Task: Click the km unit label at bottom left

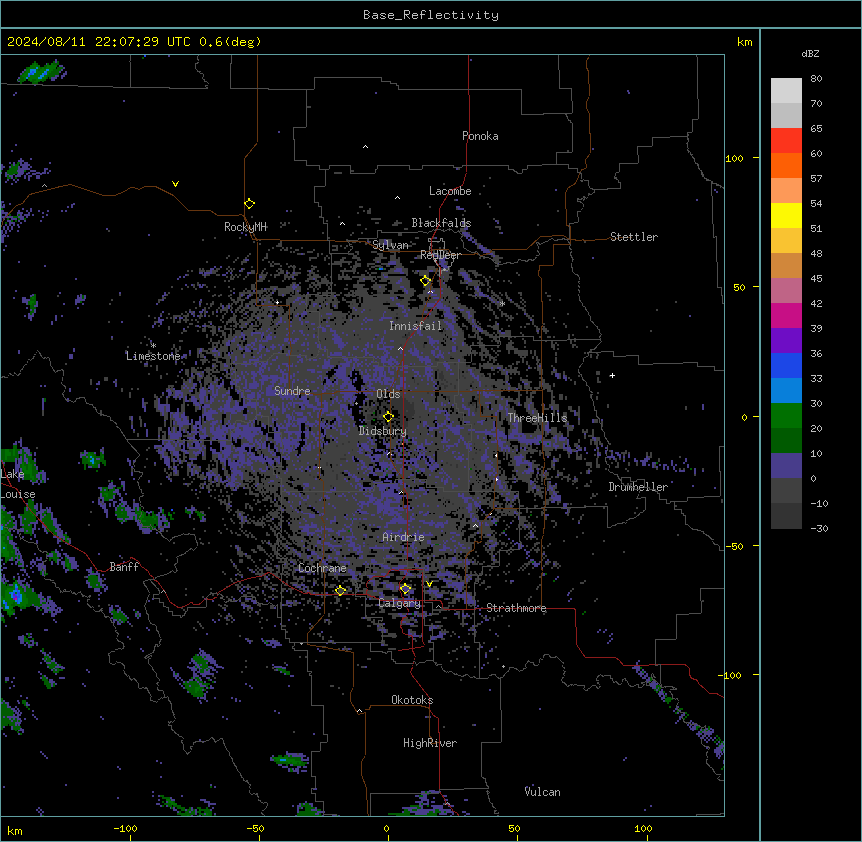Action: (x=15, y=830)
